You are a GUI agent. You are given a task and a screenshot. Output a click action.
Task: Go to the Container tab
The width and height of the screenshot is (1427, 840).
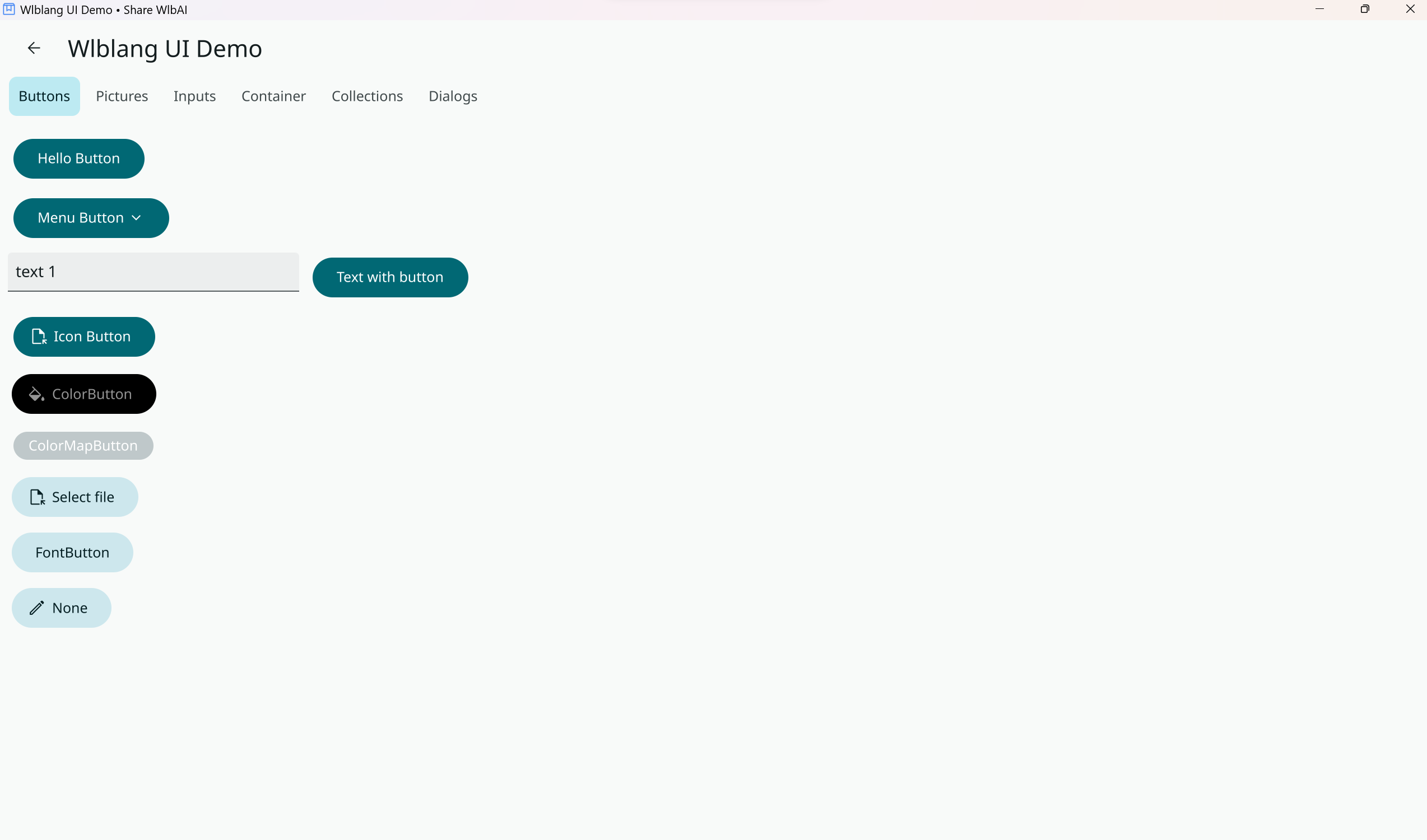coord(273,96)
